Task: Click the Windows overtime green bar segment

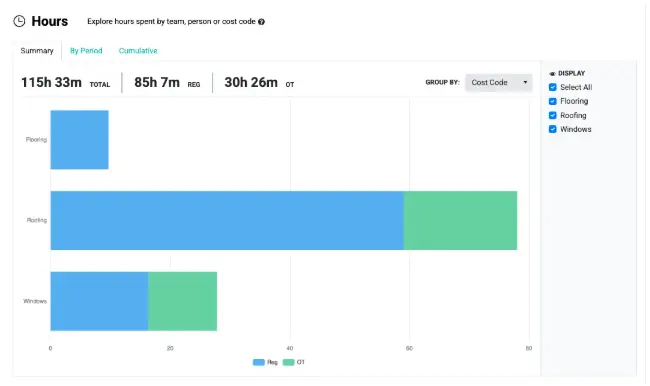Action: click(182, 301)
